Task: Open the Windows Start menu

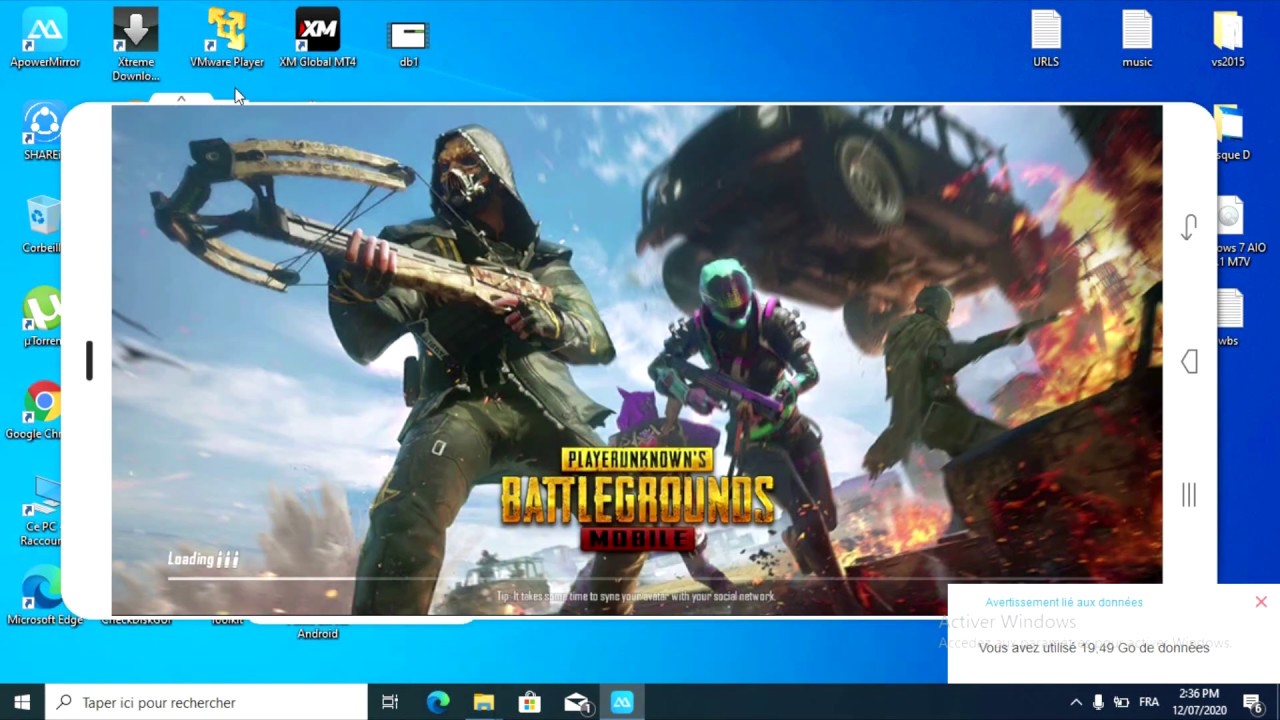Action: click(x=22, y=702)
